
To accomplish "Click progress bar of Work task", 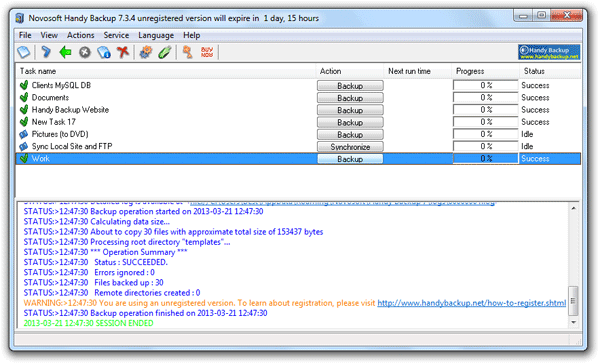I will pyautogui.click(x=486, y=158).
